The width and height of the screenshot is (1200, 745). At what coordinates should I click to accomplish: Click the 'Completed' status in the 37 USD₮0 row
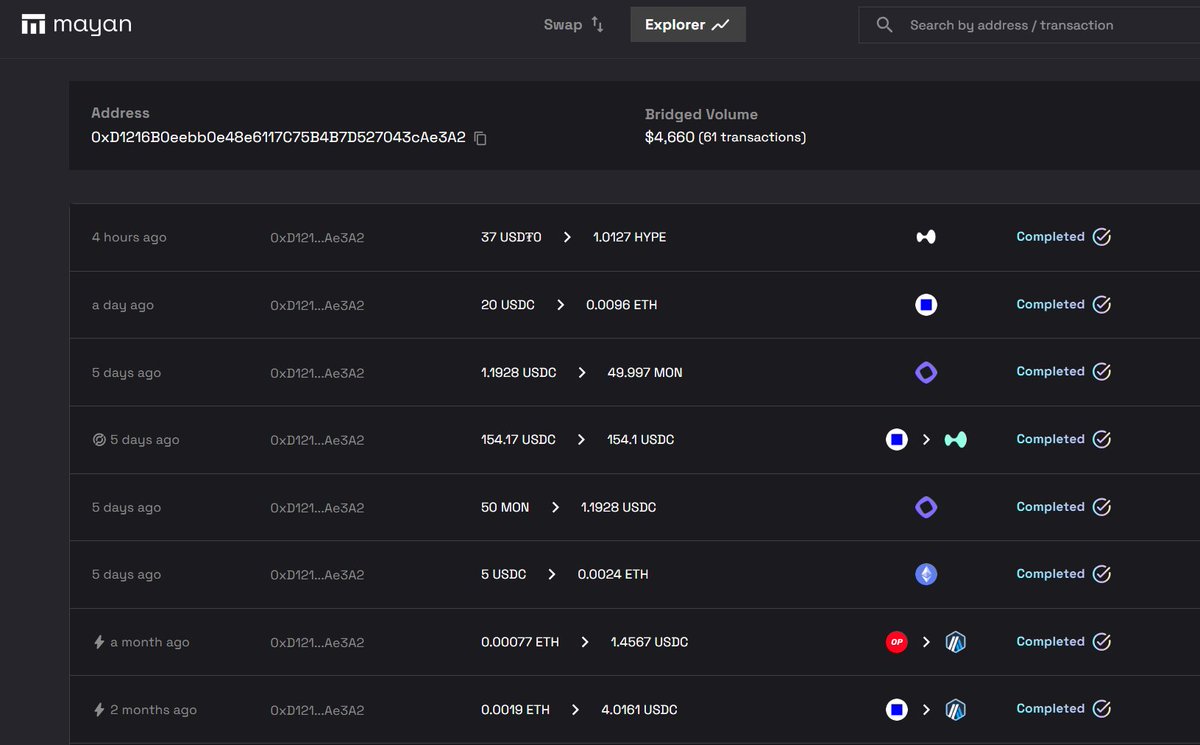[x=1050, y=237]
